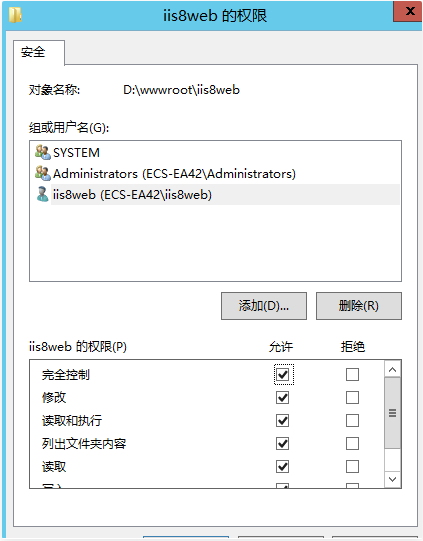Click the SYSTEM group icon
Viewport: 423px width, 541px height.
click(43, 152)
